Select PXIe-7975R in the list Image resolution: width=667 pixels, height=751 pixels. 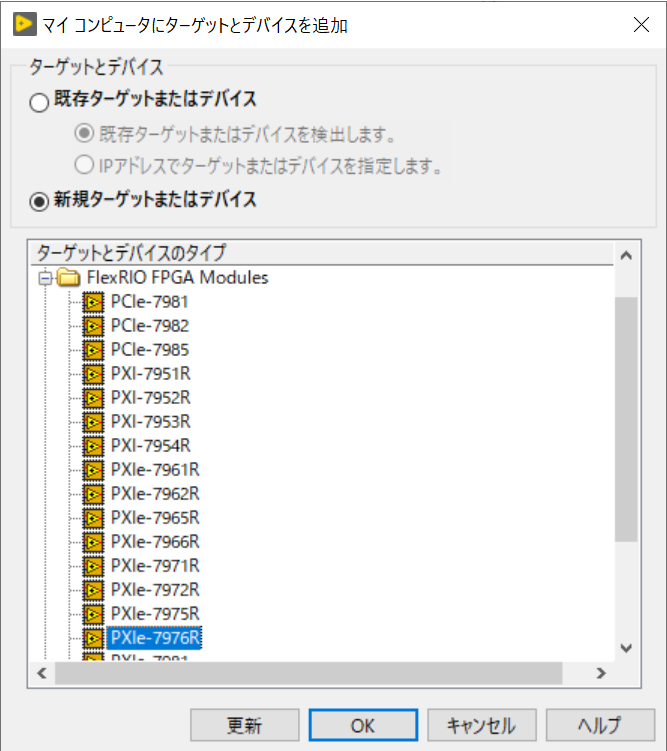(x=155, y=614)
